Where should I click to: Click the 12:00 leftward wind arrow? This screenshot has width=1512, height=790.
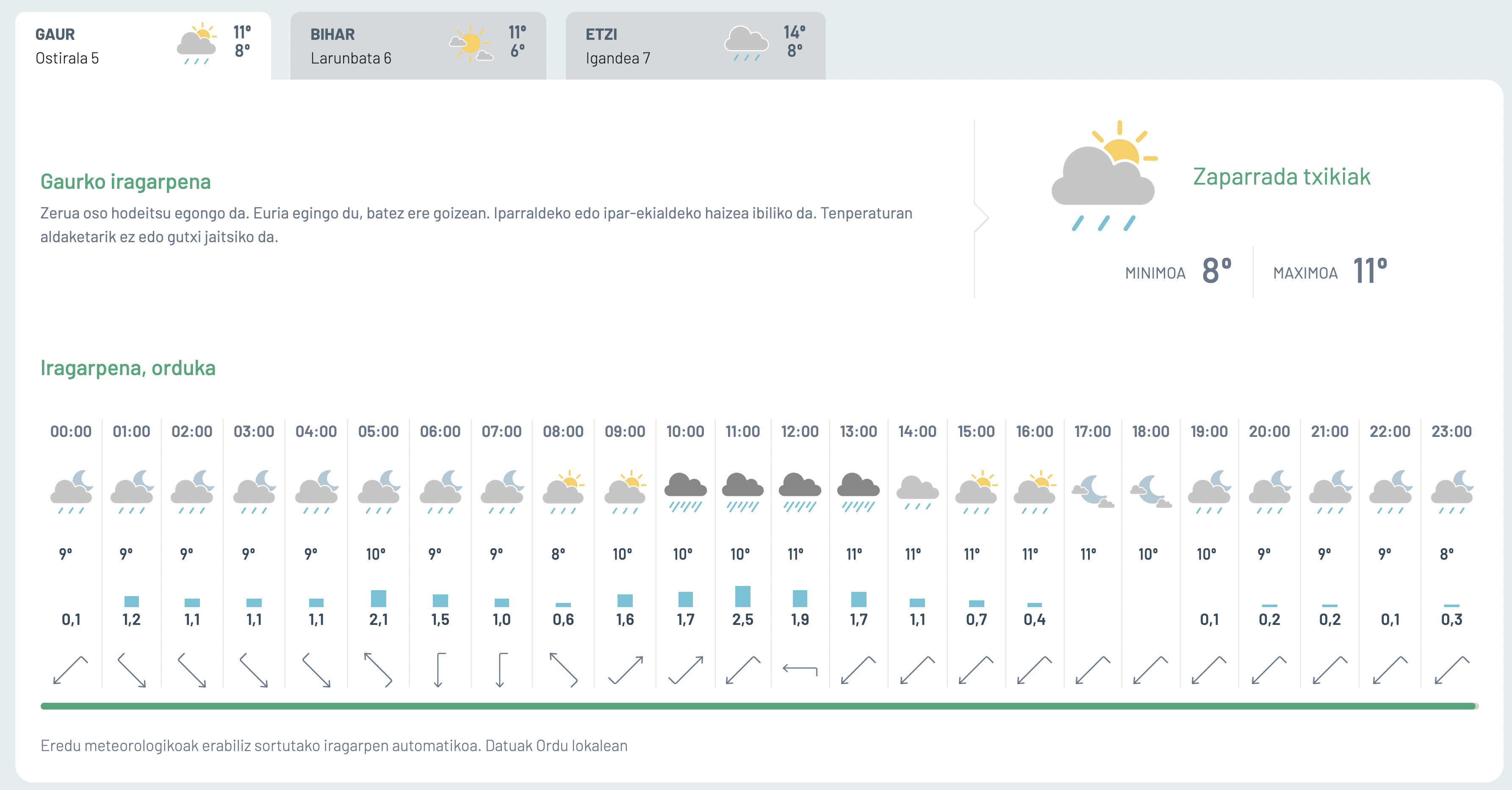coord(800,669)
